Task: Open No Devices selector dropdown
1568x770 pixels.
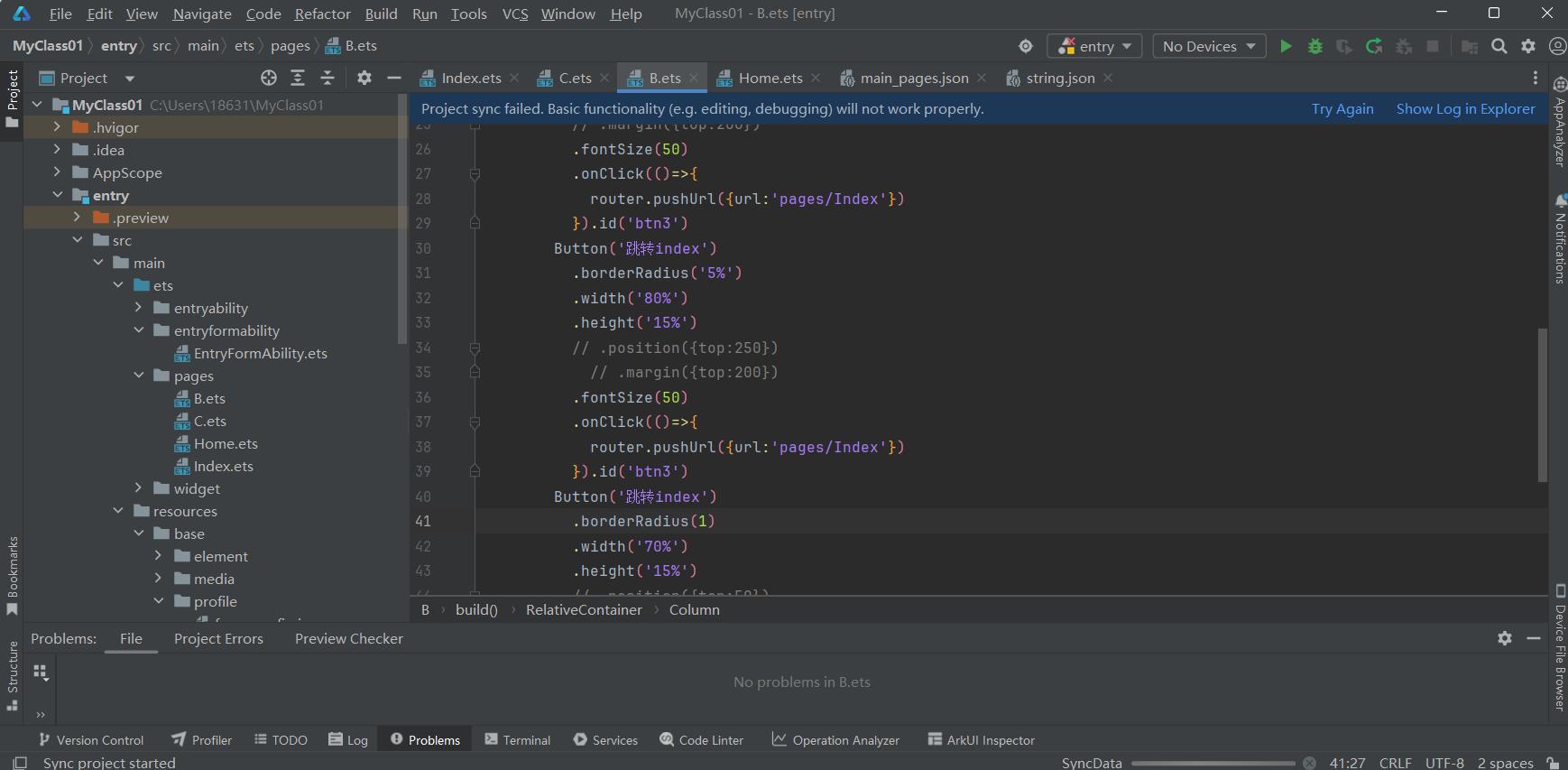Action: [x=1209, y=46]
